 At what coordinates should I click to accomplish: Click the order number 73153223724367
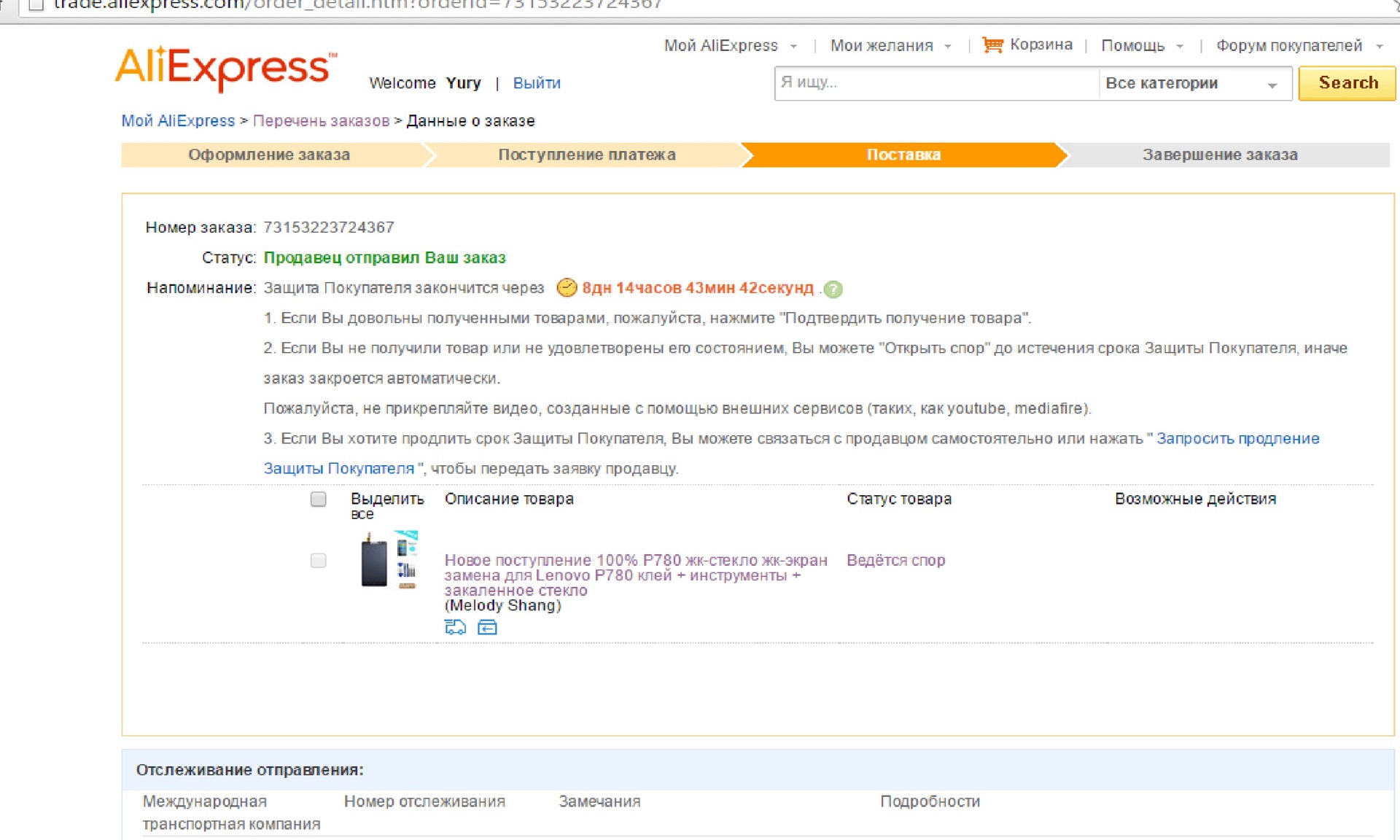(328, 227)
